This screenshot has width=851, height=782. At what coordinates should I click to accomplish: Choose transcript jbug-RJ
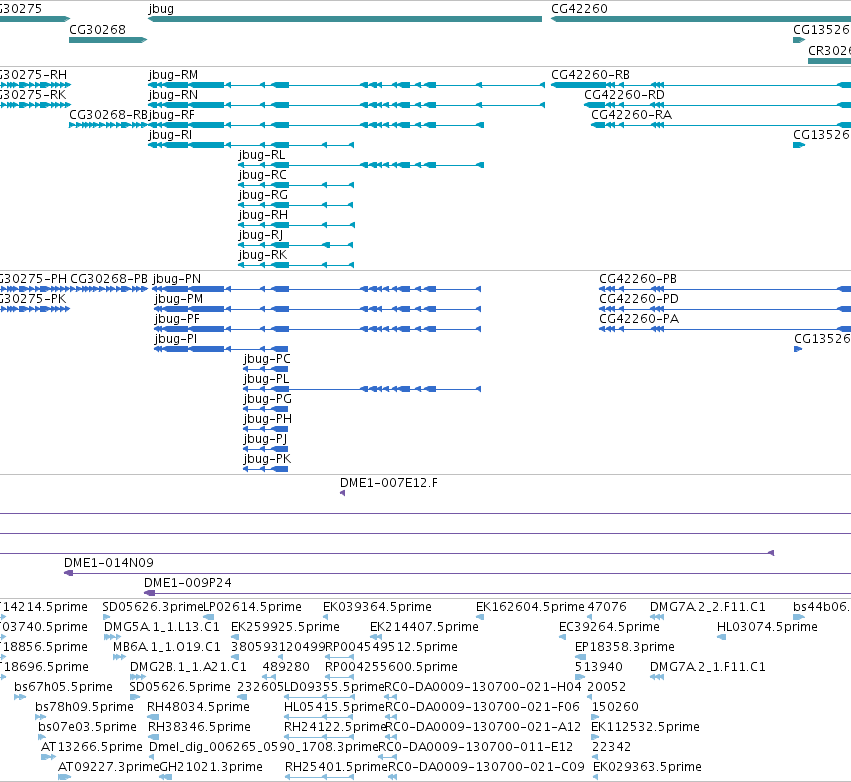point(261,236)
